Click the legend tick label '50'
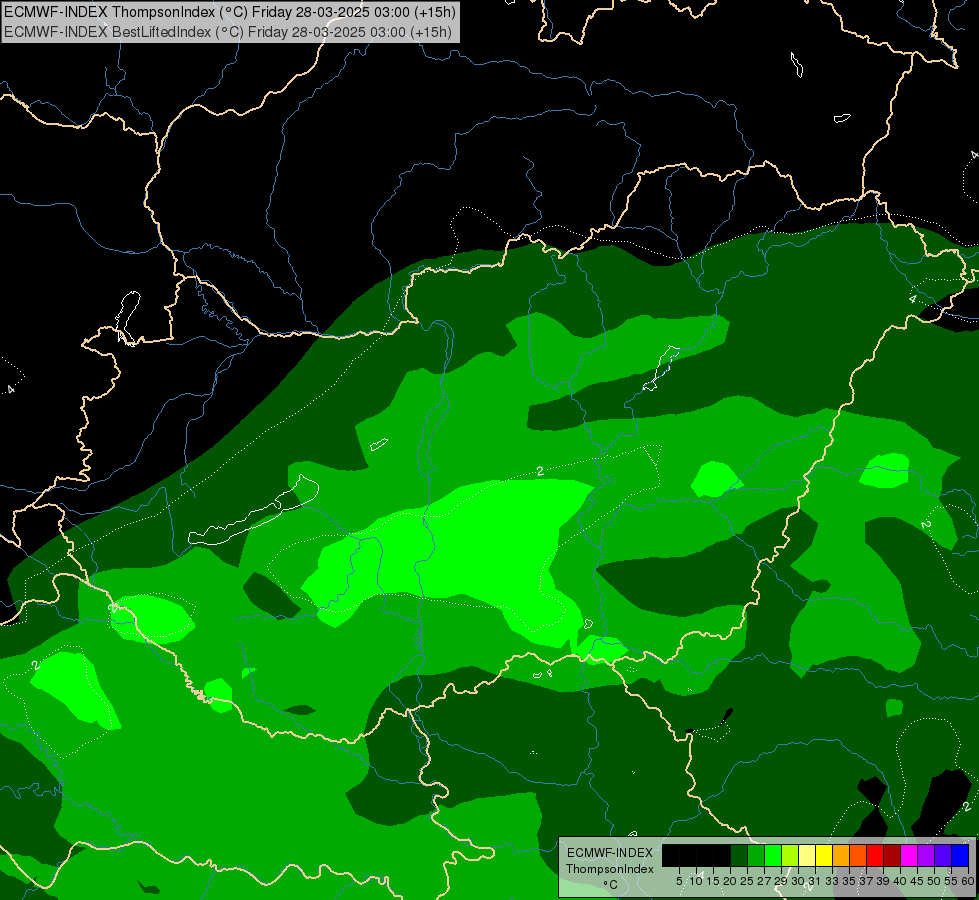Viewport: 979px width, 900px height. [x=934, y=881]
